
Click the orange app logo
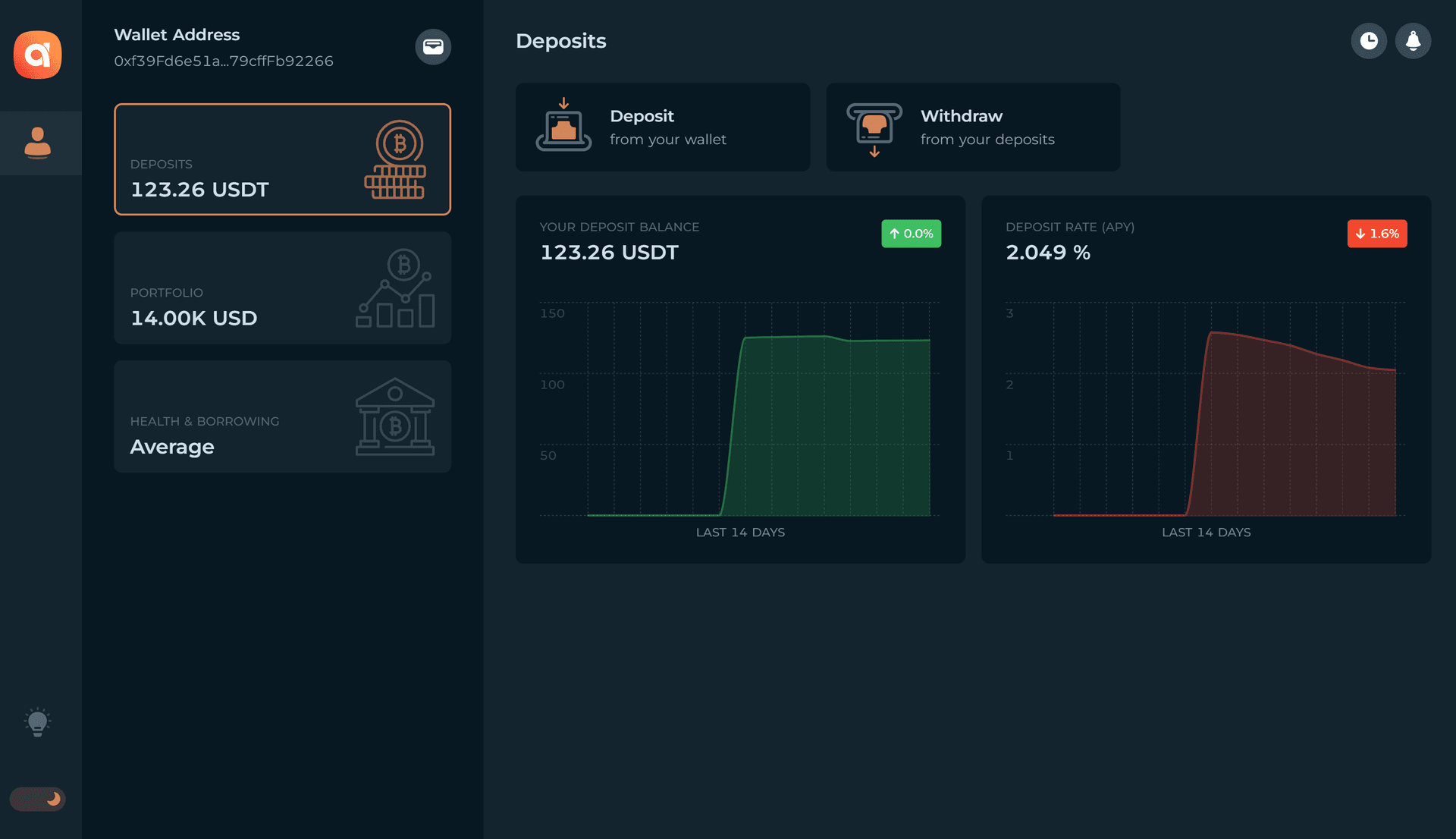(x=37, y=55)
